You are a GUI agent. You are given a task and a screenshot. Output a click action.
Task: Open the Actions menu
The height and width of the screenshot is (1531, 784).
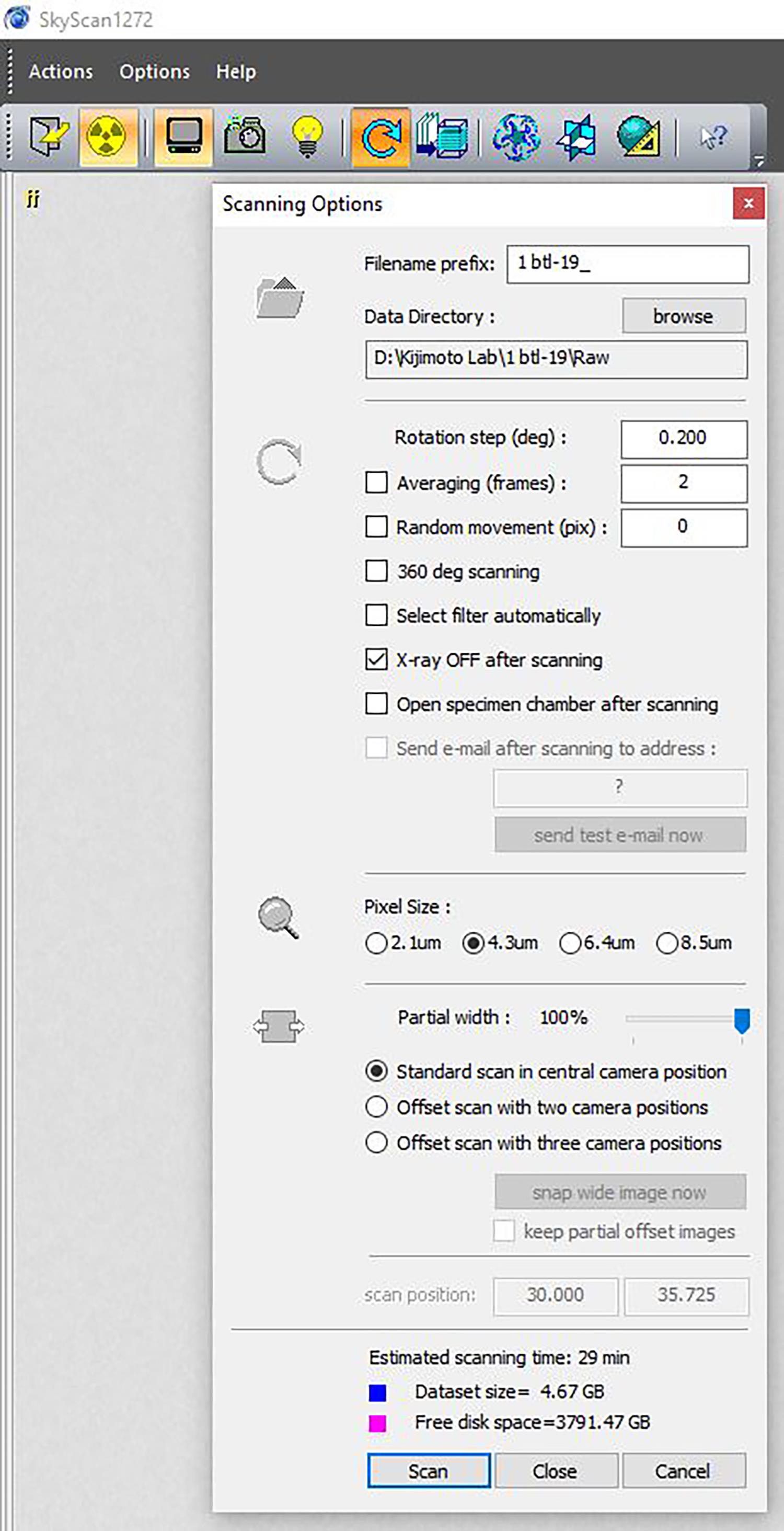click(x=61, y=72)
